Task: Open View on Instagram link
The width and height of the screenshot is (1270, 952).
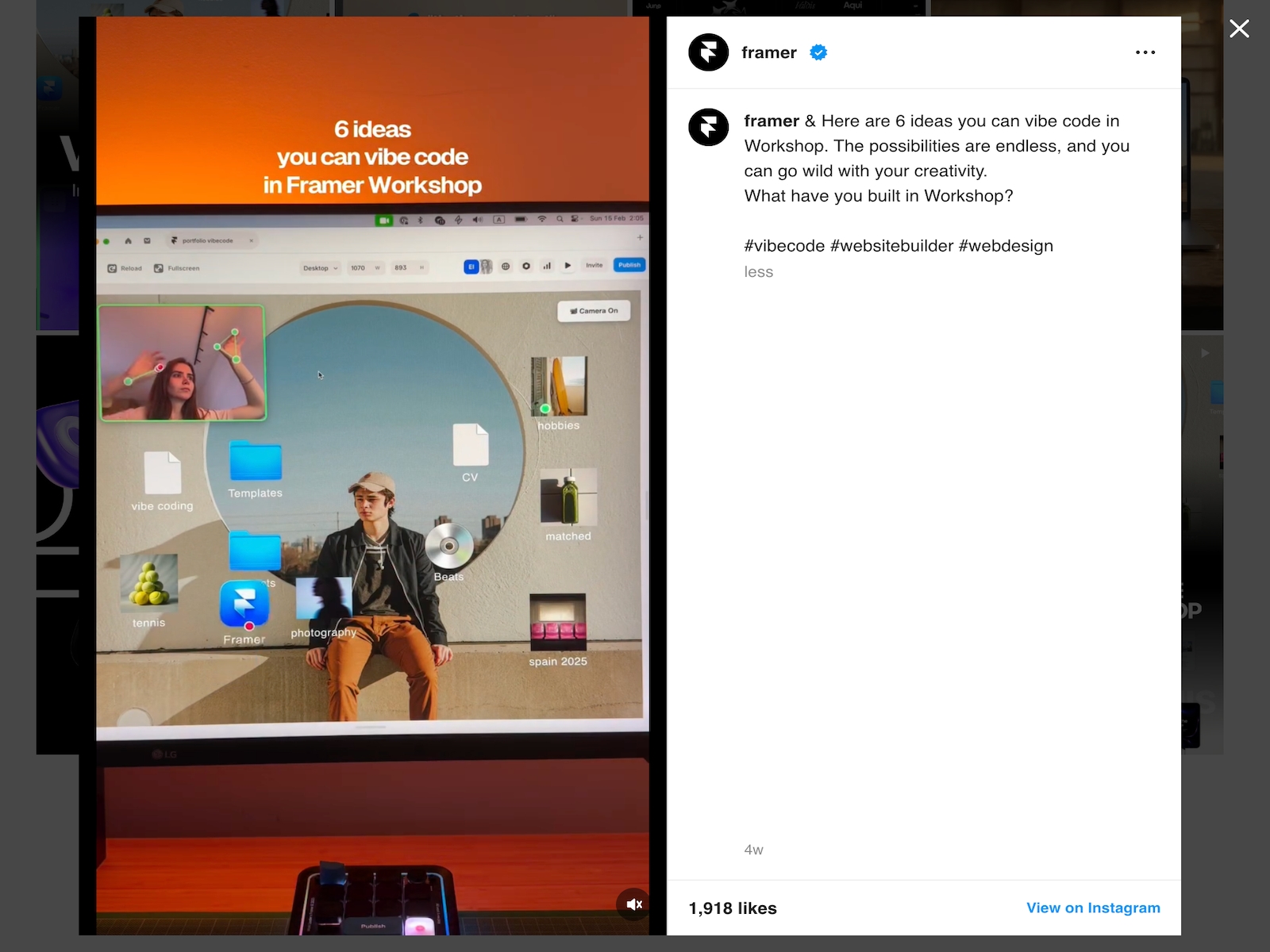Action: (1093, 908)
